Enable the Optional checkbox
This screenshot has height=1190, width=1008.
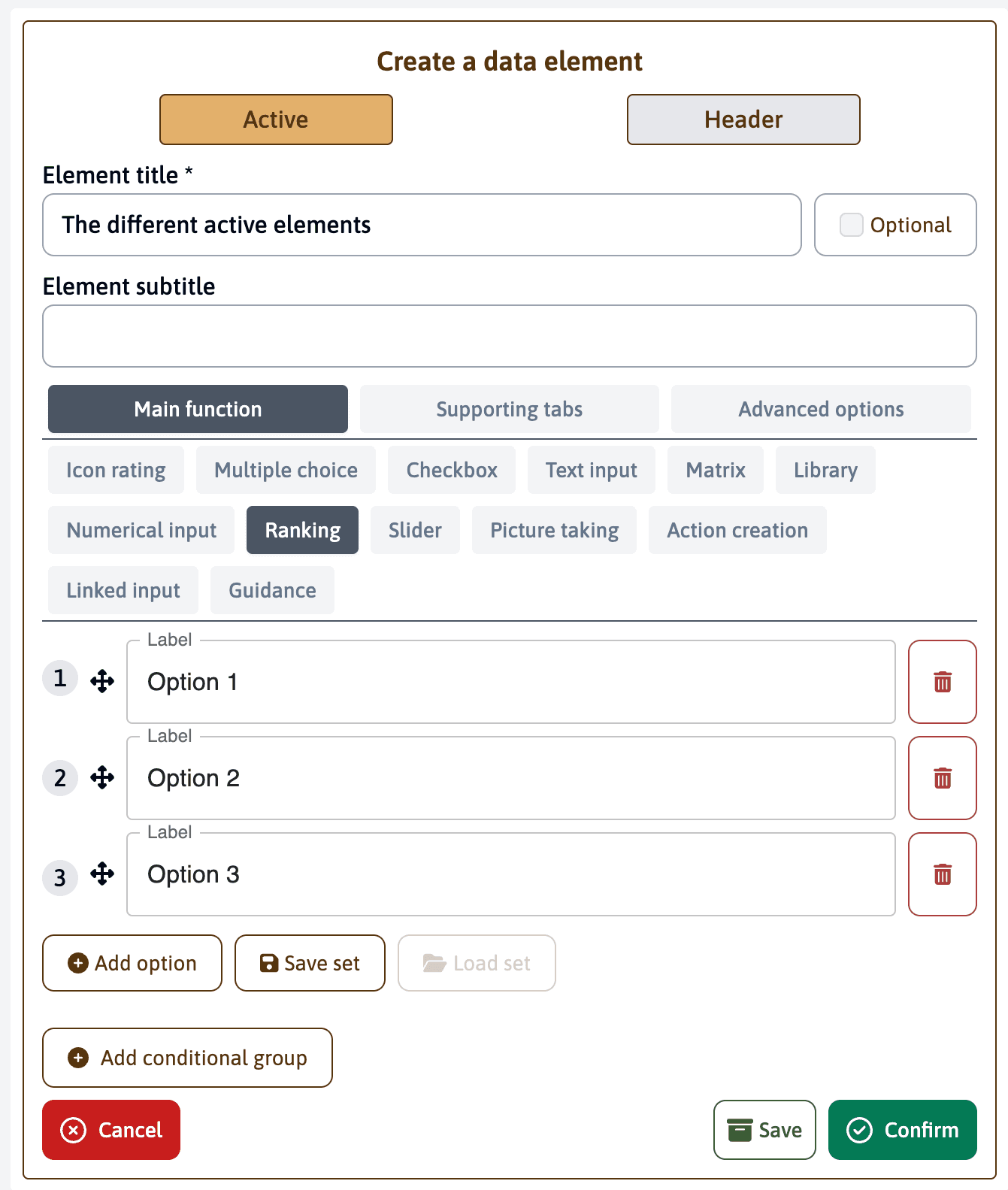click(x=851, y=225)
